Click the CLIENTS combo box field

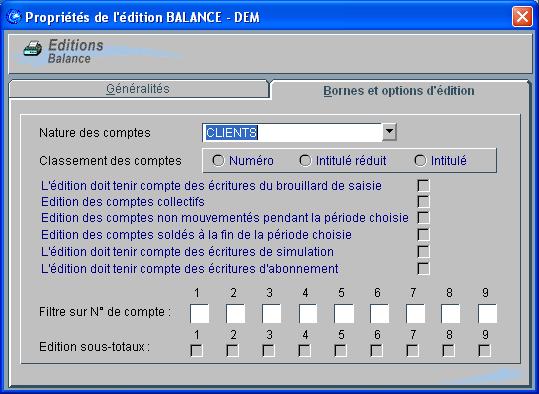click(x=299, y=132)
